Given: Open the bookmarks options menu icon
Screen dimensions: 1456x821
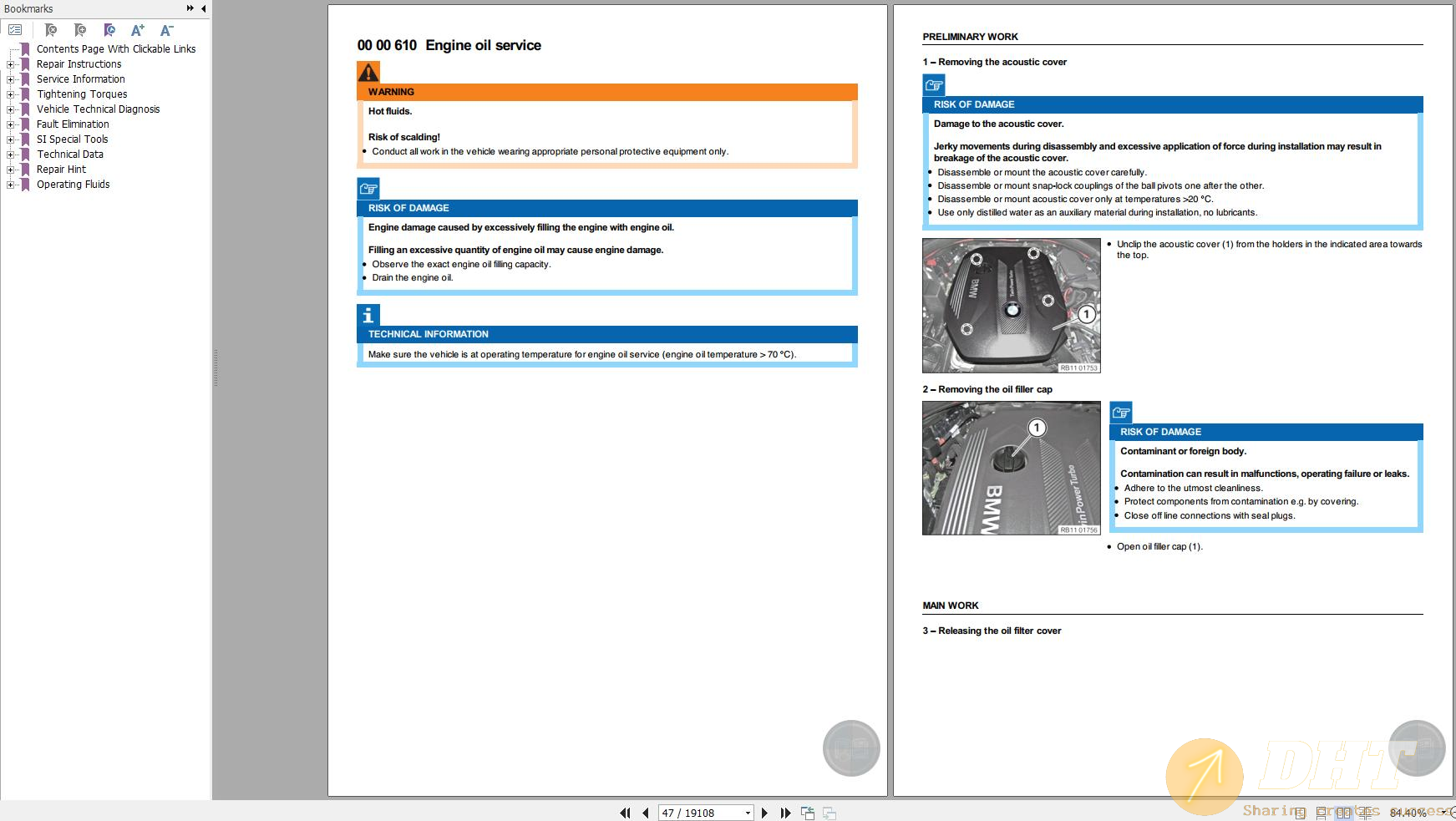Looking at the screenshot, I should pos(15,30).
